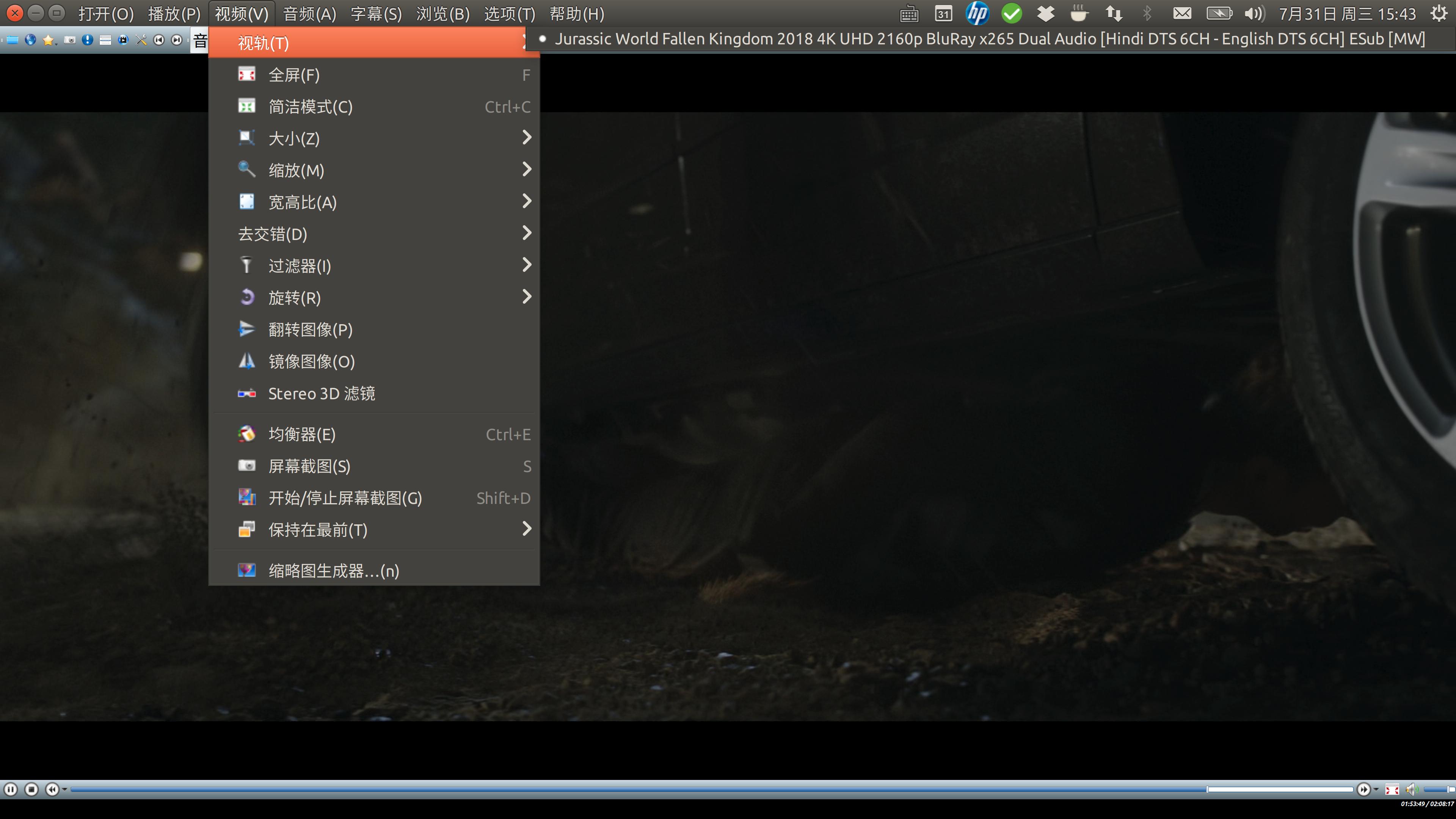Stop playback with the stop button

[31, 789]
